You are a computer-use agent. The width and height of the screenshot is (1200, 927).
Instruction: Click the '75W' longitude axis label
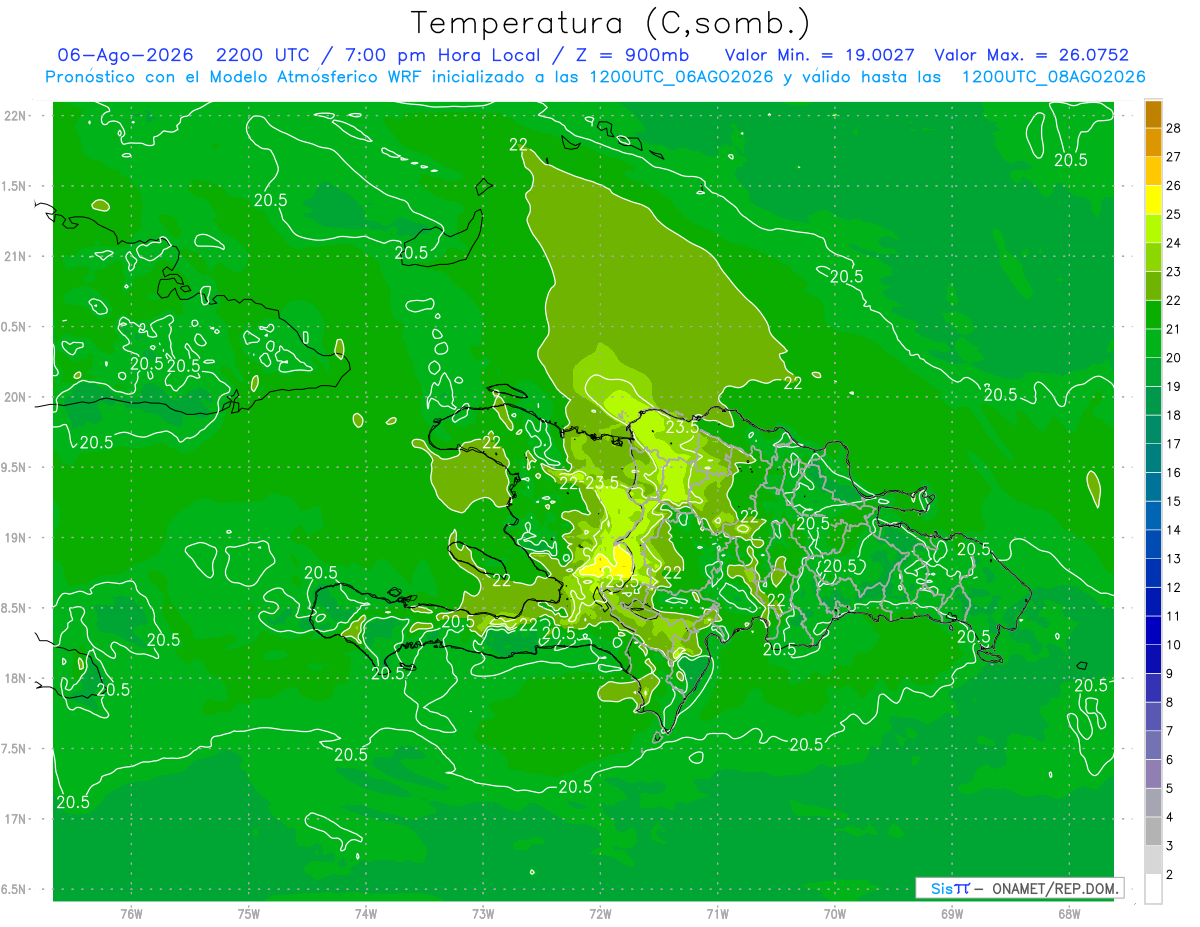pyautogui.click(x=249, y=913)
